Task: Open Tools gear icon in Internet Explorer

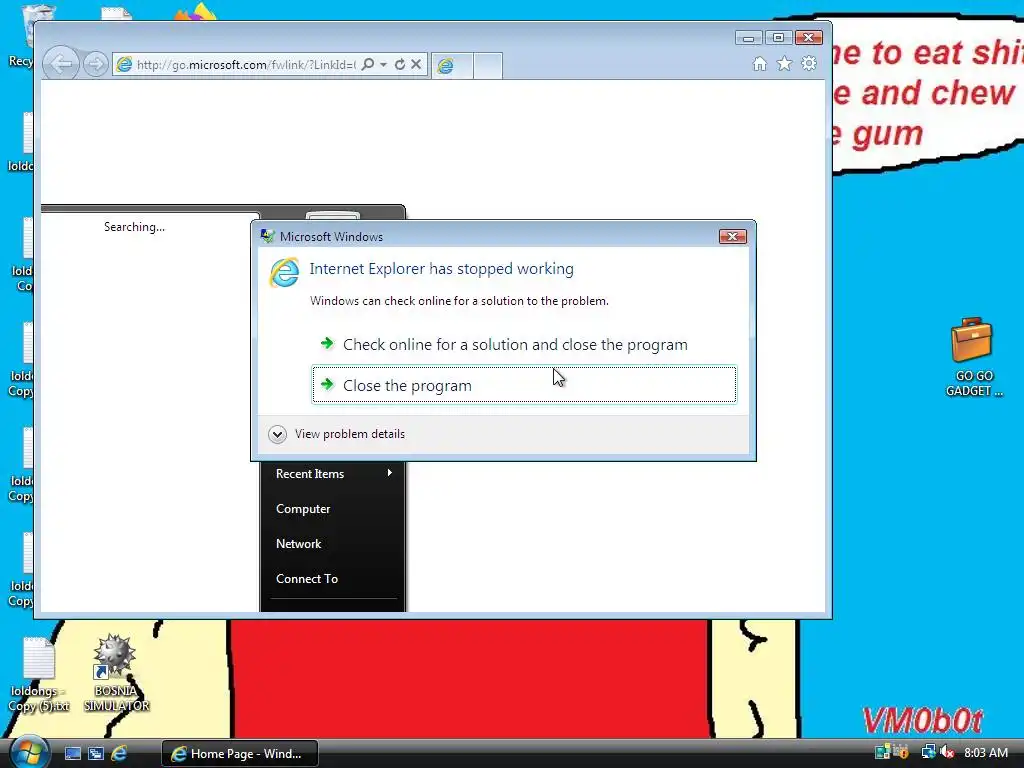Action: [x=809, y=63]
